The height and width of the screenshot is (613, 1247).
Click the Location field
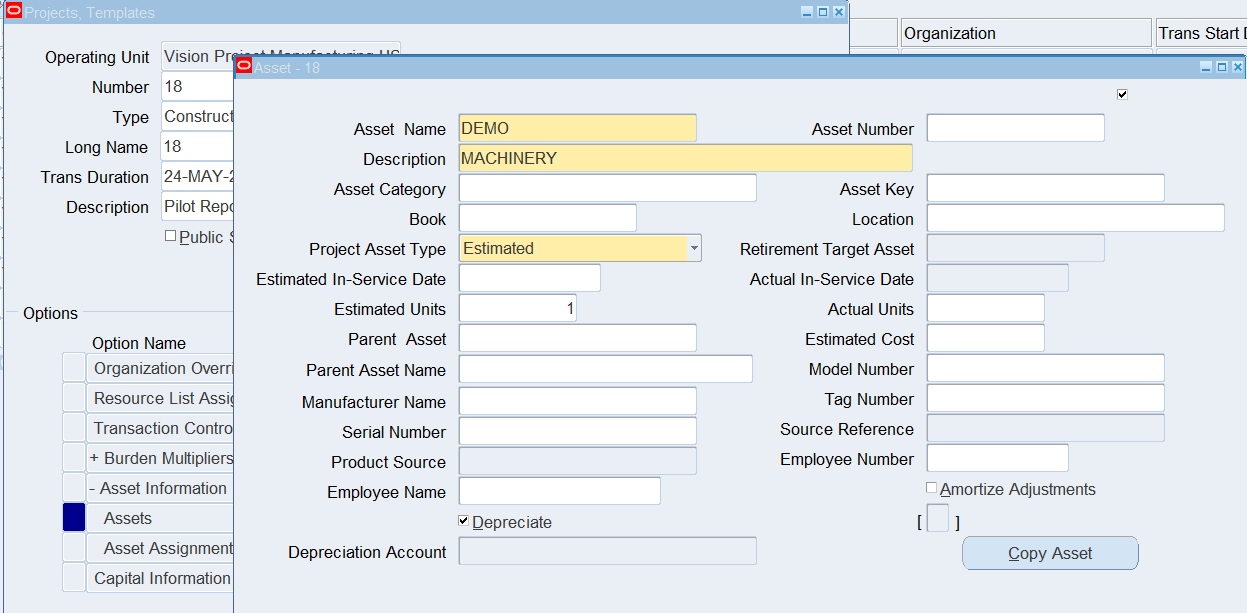[x=1076, y=218]
